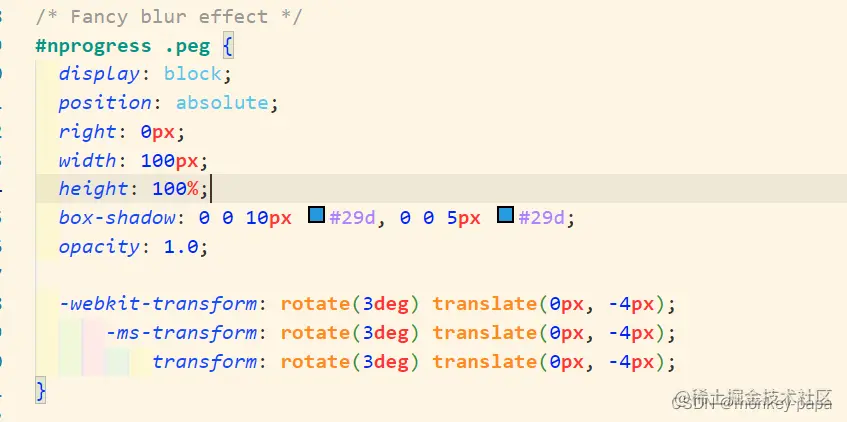
Task: Click 'translate' in the unprefixed transform line
Action: point(485,361)
